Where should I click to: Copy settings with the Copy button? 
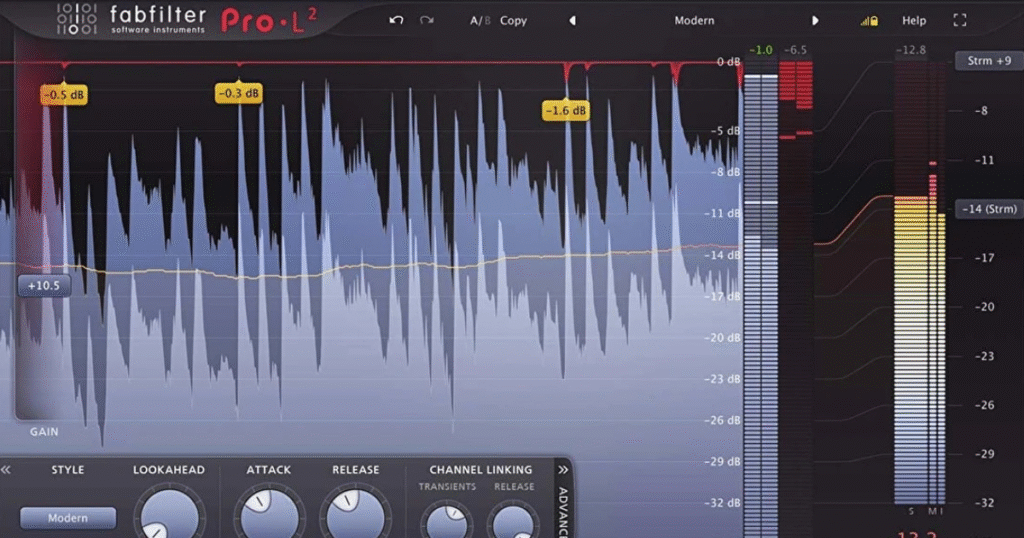tap(513, 21)
